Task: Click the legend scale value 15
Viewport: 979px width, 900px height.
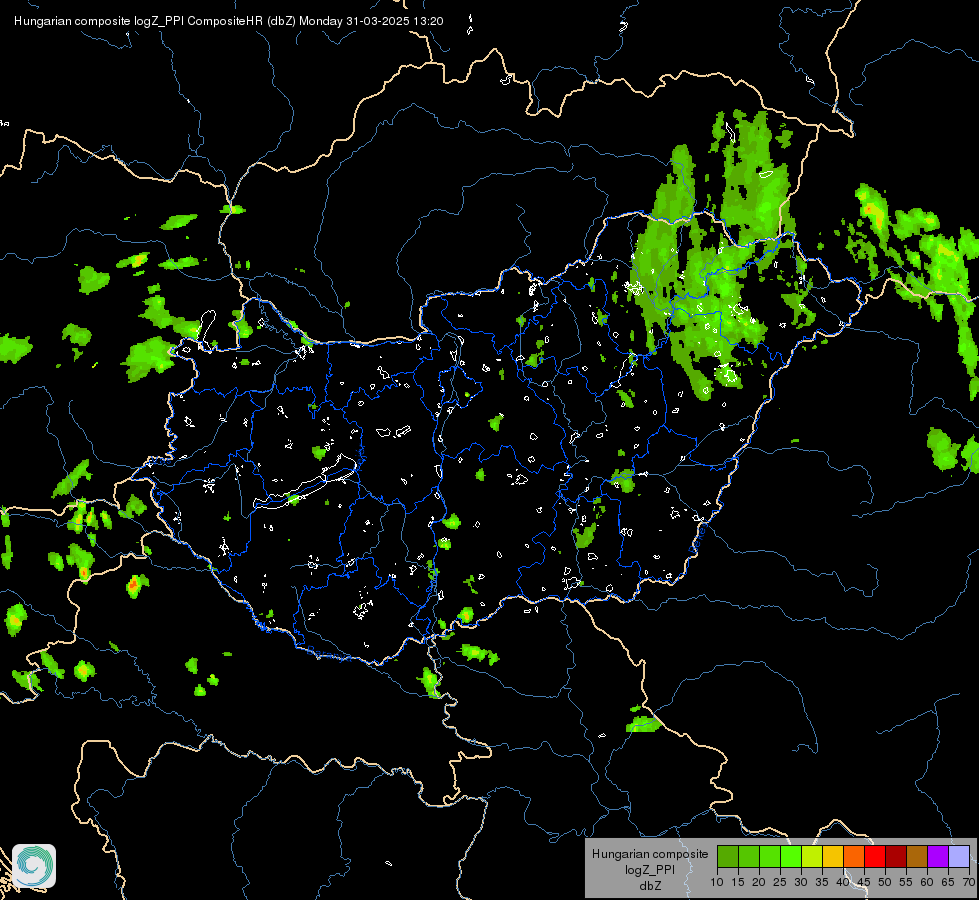Action: pos(738,883)
